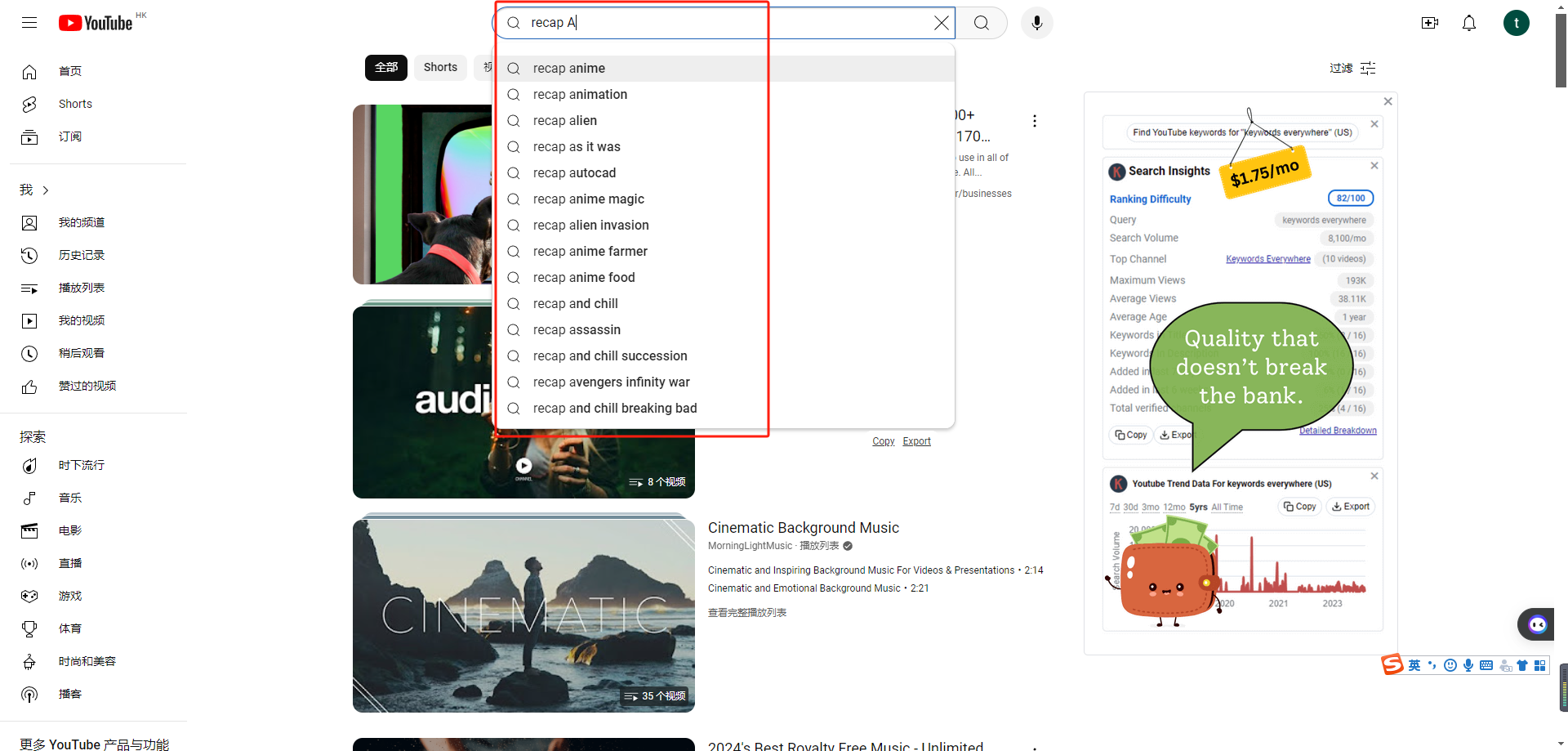This screenshot has height=751, width=1568.
Task: Click the YouTube logo
Action: [x=96, y=23]
